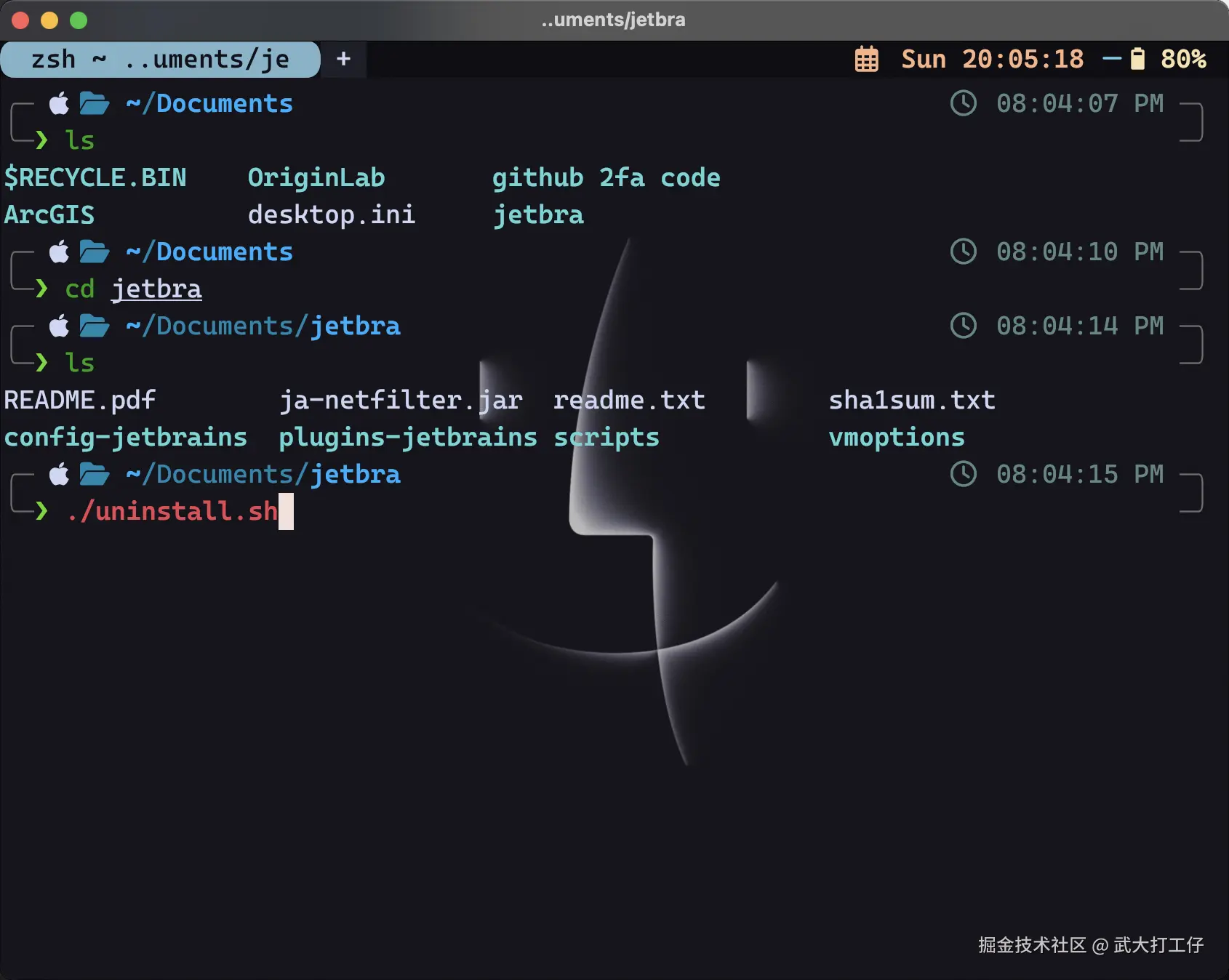Click the folder icon on the 08:04:07 PM prompt
Screen dimensions: 1229x980
(95, 103)
